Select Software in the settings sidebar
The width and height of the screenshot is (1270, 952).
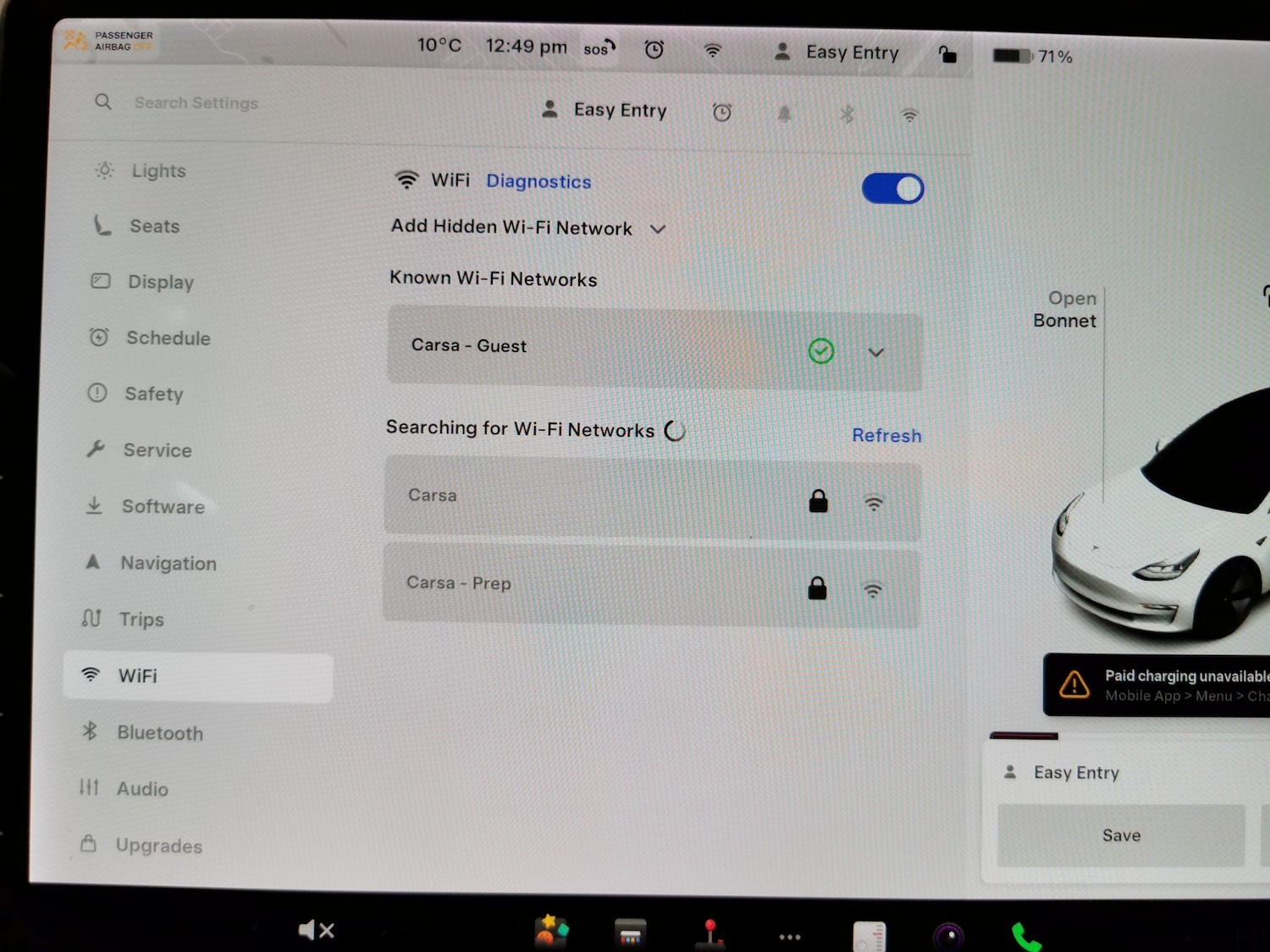pyautogui.click(x=163, y=507)
